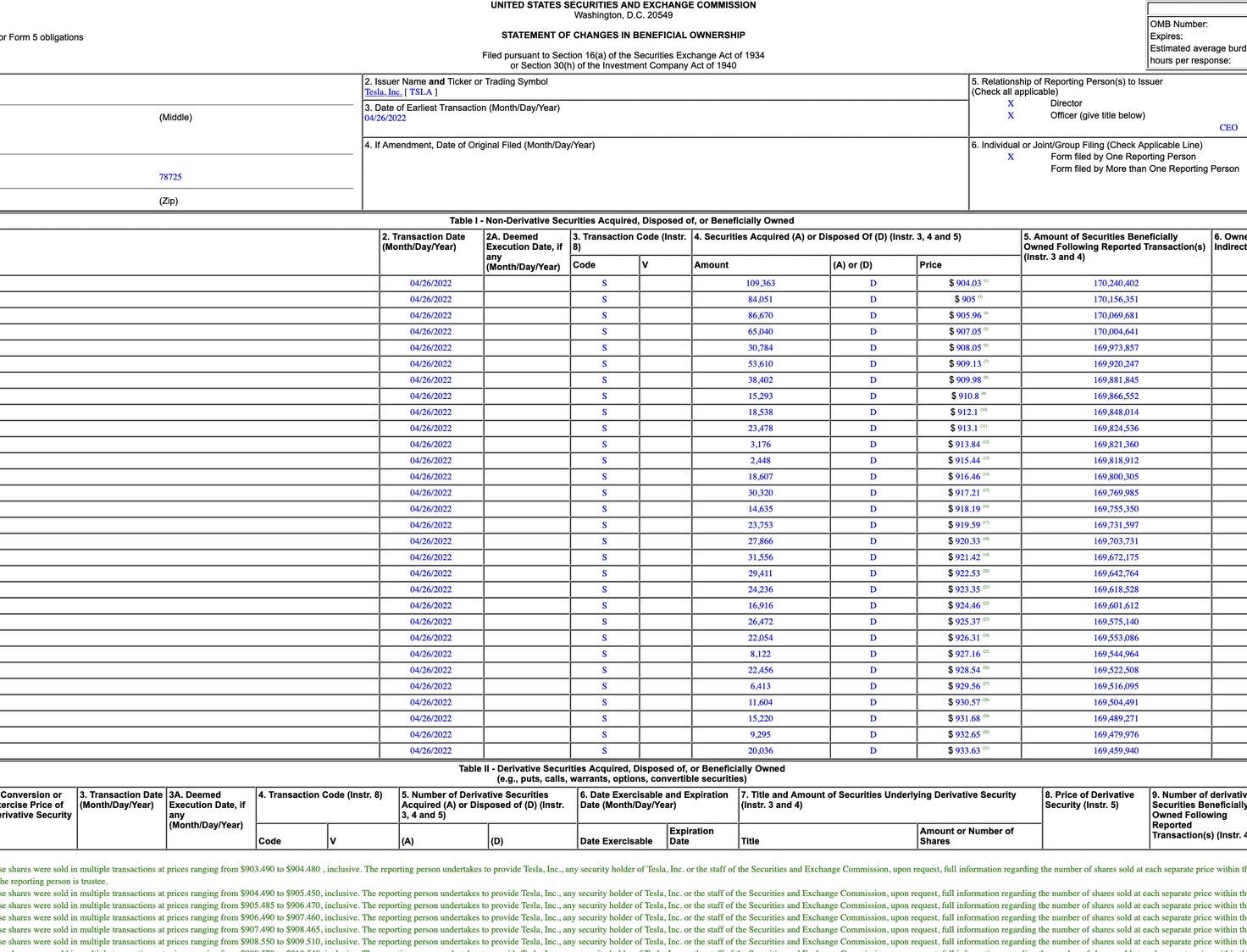
Task: Select the owned amount 169,522,508
Action: coord(1116,670)
